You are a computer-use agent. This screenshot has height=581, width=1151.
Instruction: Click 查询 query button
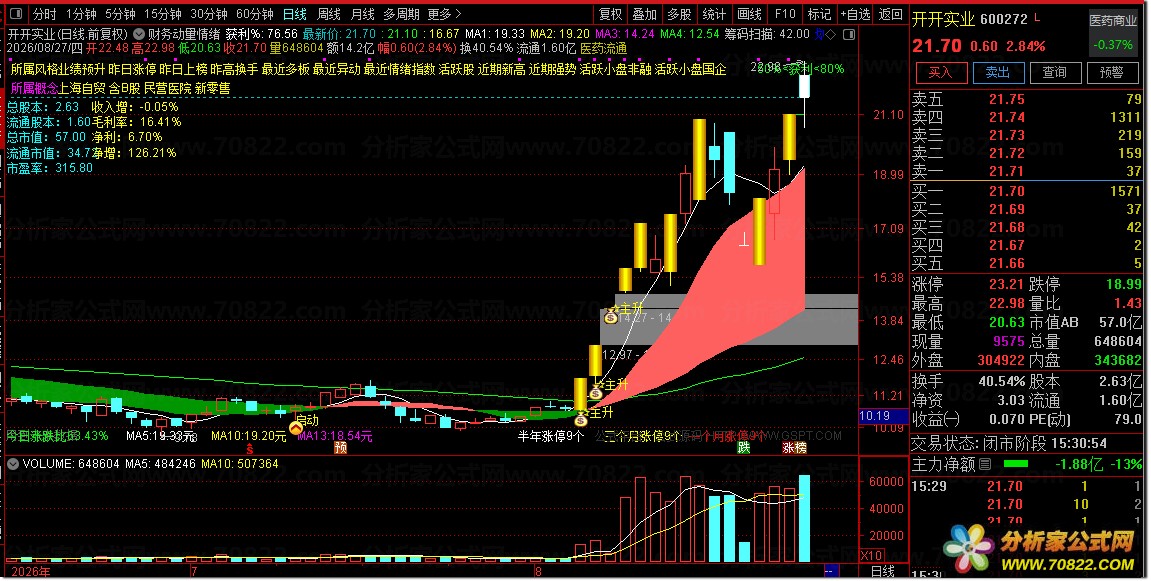click(1055, 72)
